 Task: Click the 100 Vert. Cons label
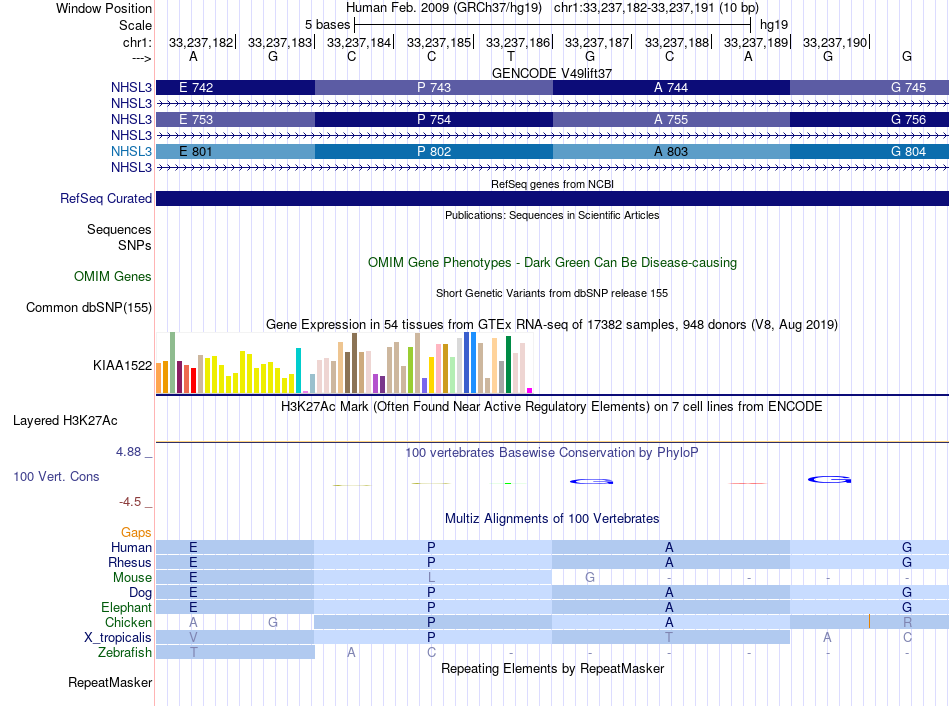56,476
